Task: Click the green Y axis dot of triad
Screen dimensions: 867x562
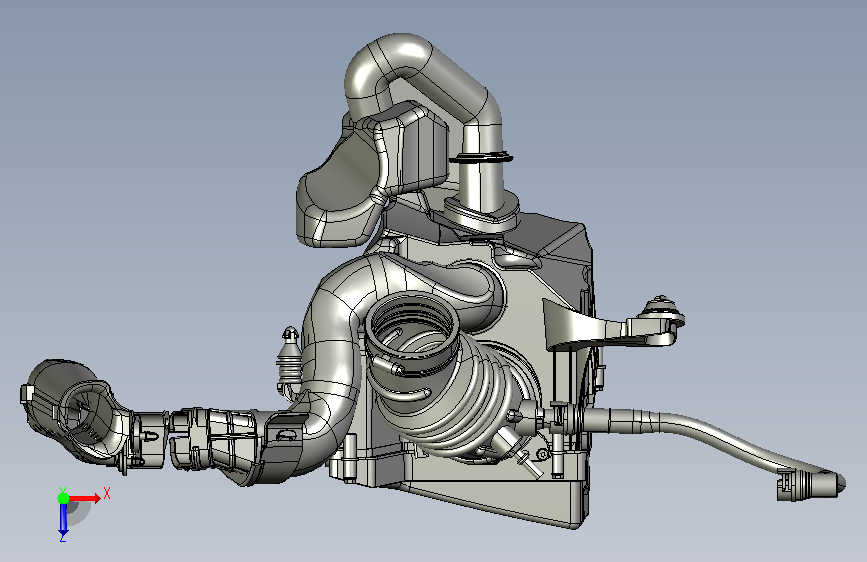Action: coord(63,498)
